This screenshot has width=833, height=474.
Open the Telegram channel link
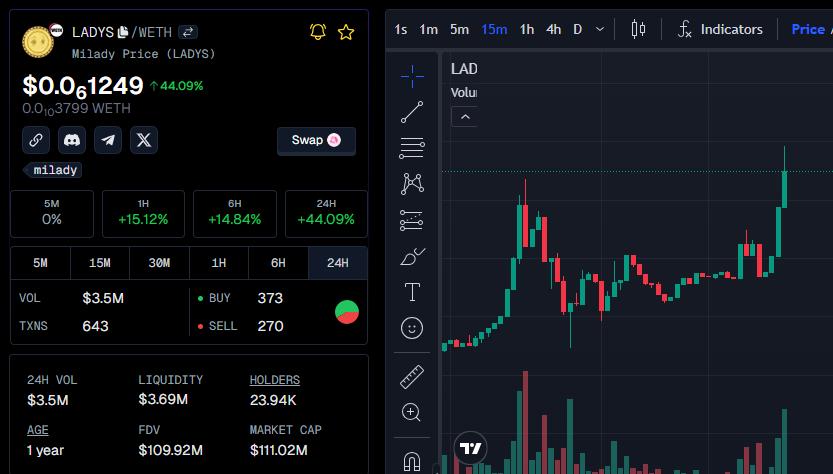(108, 140)
